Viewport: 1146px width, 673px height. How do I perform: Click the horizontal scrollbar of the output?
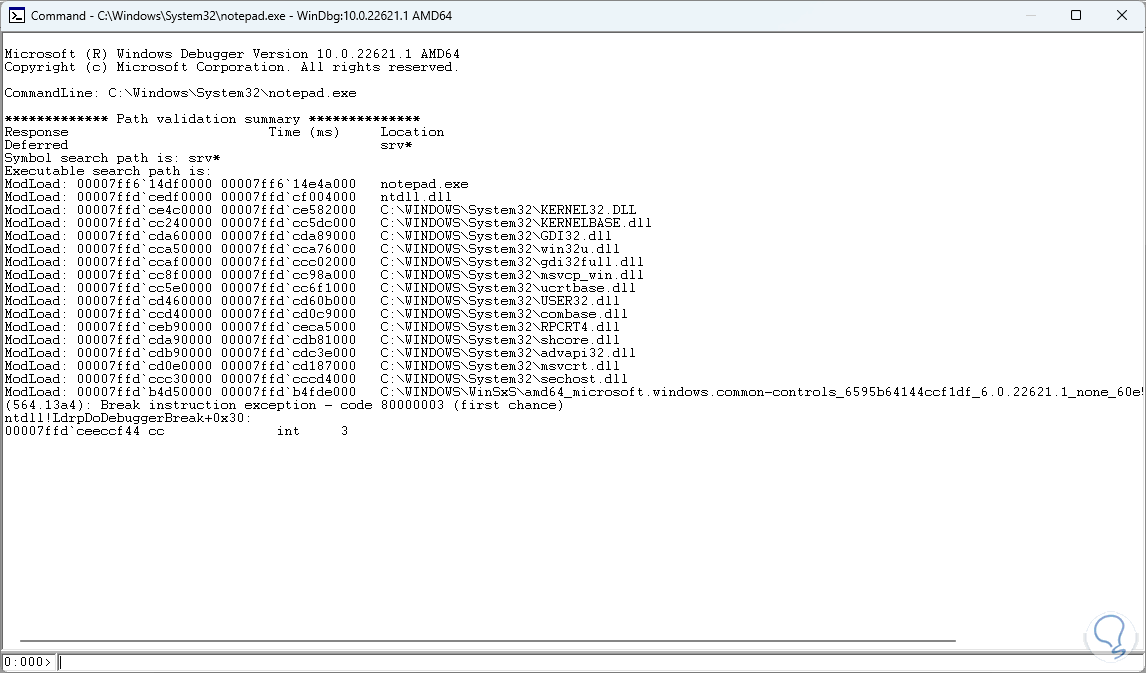pos(487,641)
